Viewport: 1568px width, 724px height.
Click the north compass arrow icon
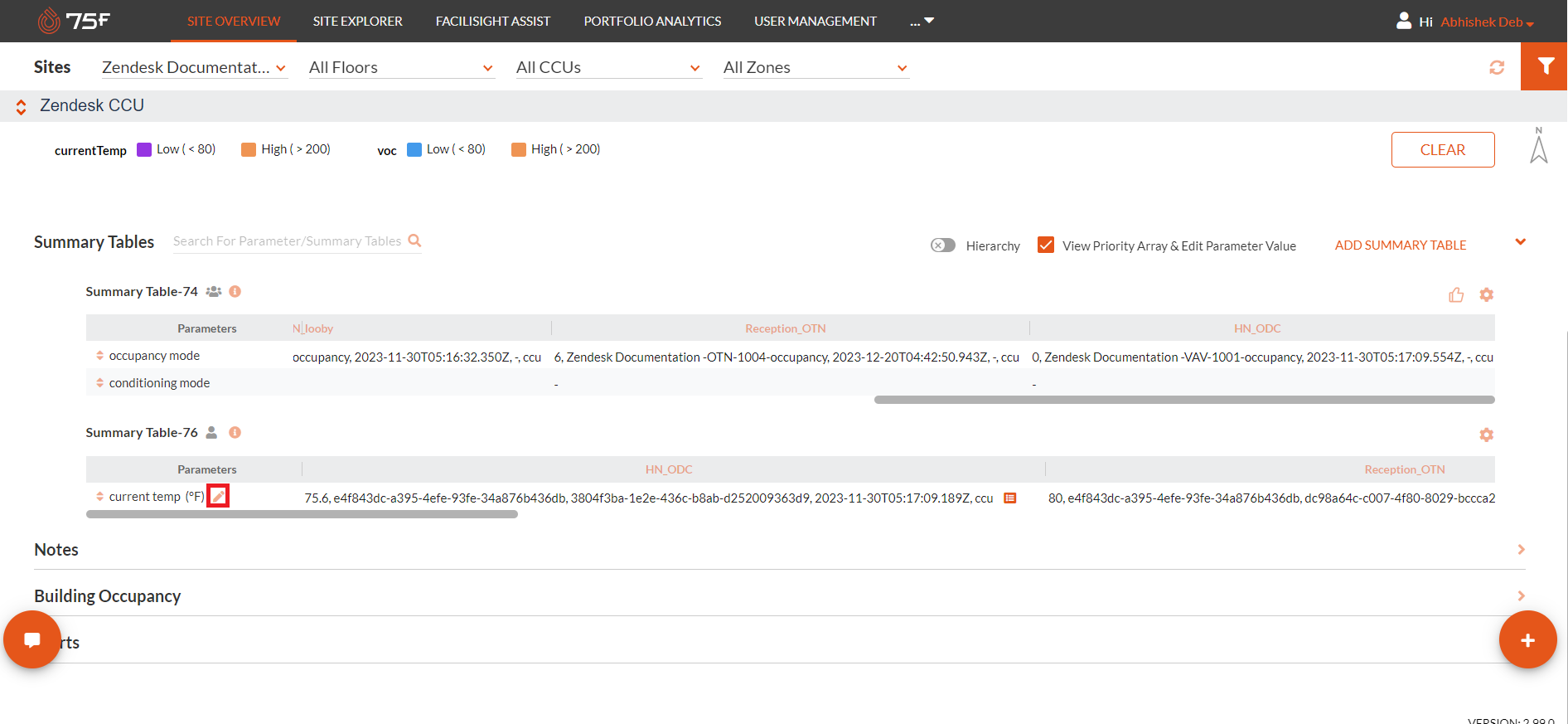(x=1539, y=145)
